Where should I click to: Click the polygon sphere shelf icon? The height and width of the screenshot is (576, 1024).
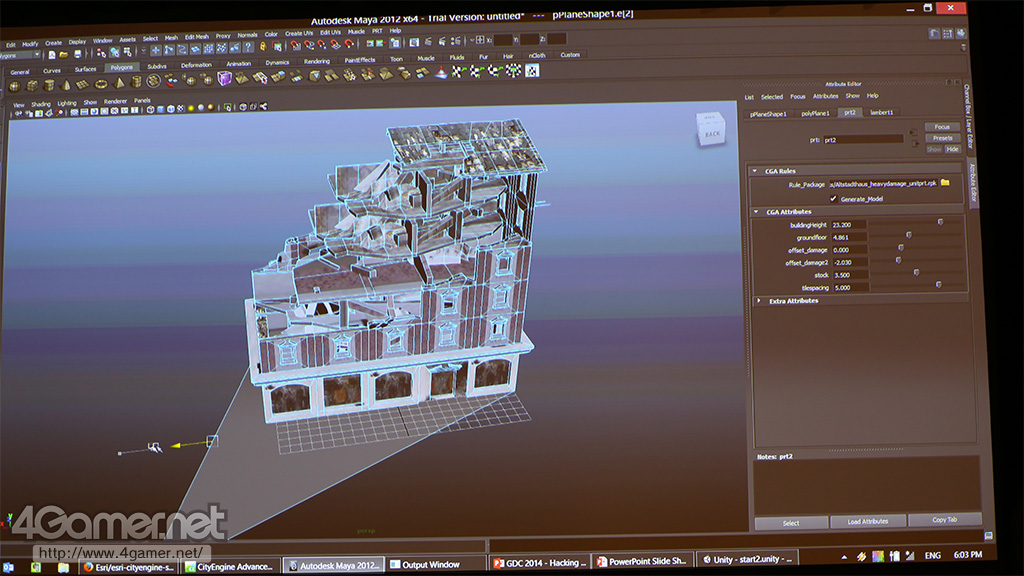tap(16, 85)
